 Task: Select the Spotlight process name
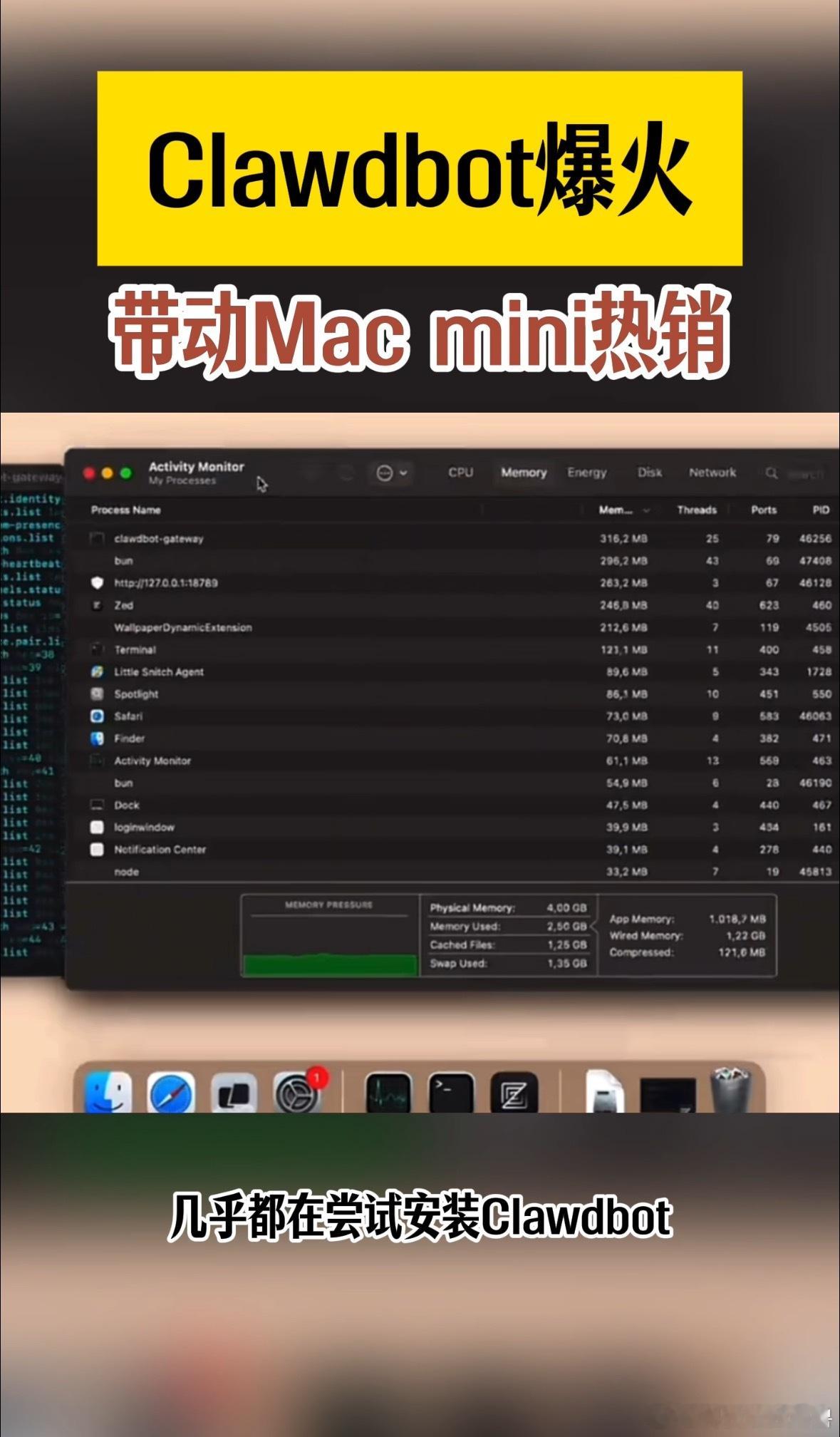136,694
